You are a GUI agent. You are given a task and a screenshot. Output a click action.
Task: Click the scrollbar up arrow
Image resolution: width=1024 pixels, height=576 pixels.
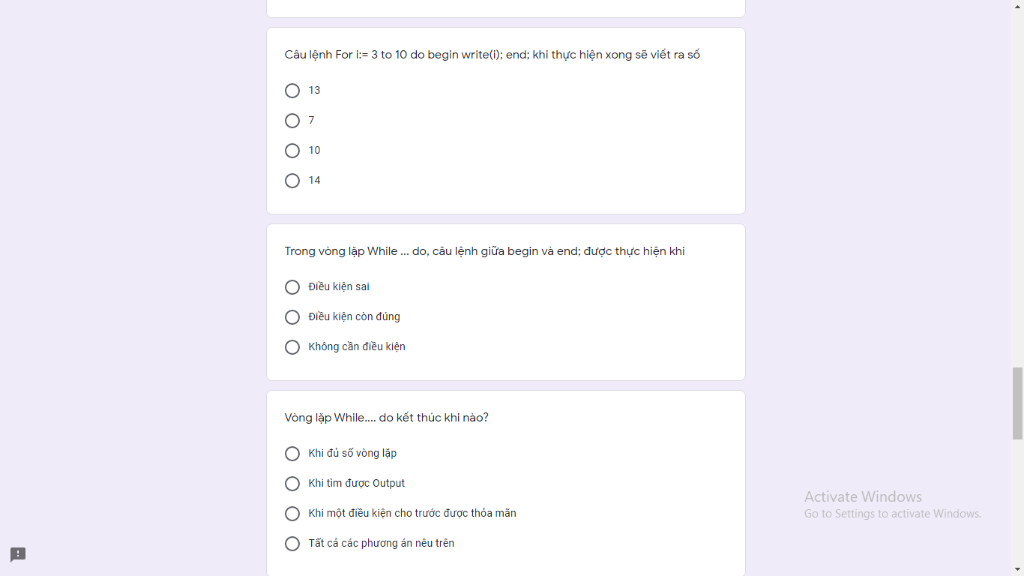(1017, 5)
